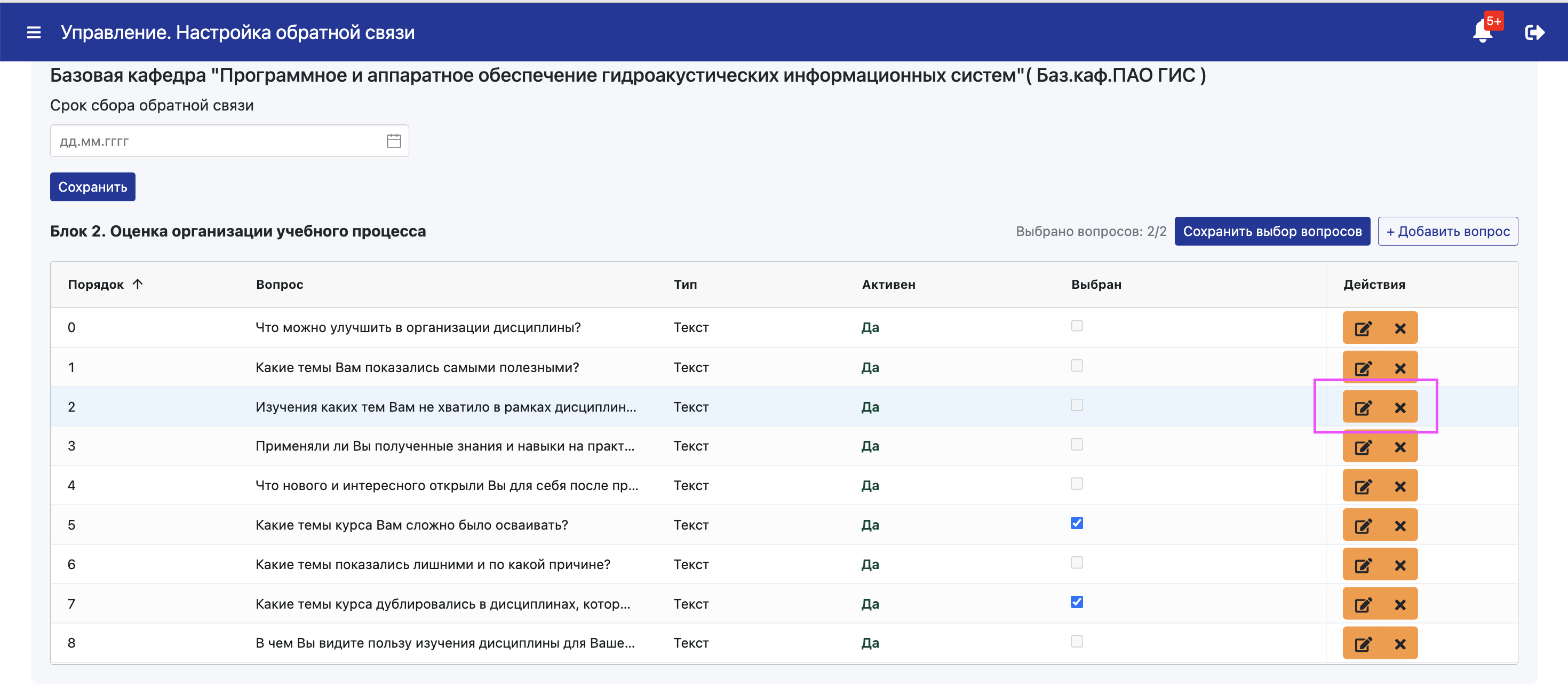
Task: Uncheck the selected checkbox for question 7
Action: click(1077, 602)
